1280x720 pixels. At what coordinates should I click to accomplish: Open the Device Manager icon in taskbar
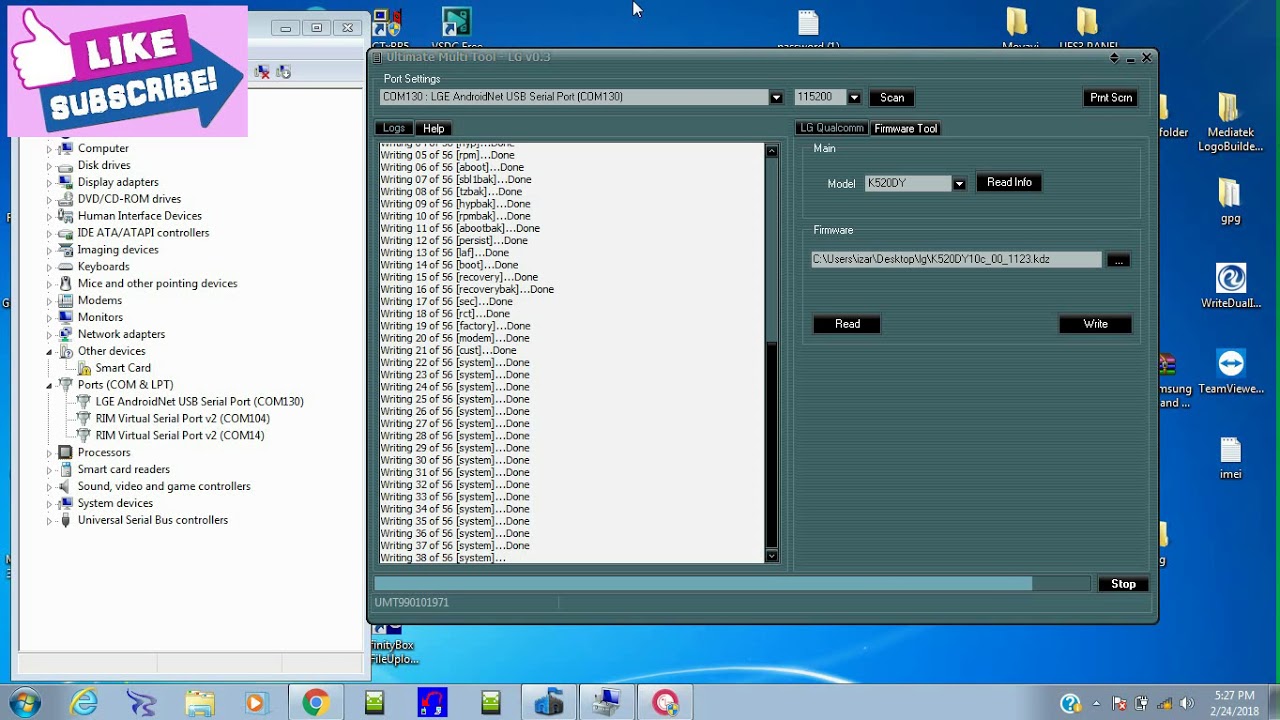(x=607, y=703)
